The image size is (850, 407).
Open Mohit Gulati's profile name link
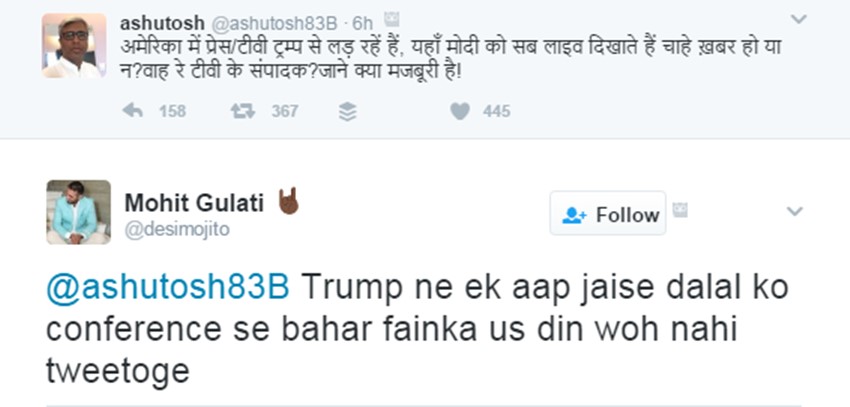coord(194,202)
